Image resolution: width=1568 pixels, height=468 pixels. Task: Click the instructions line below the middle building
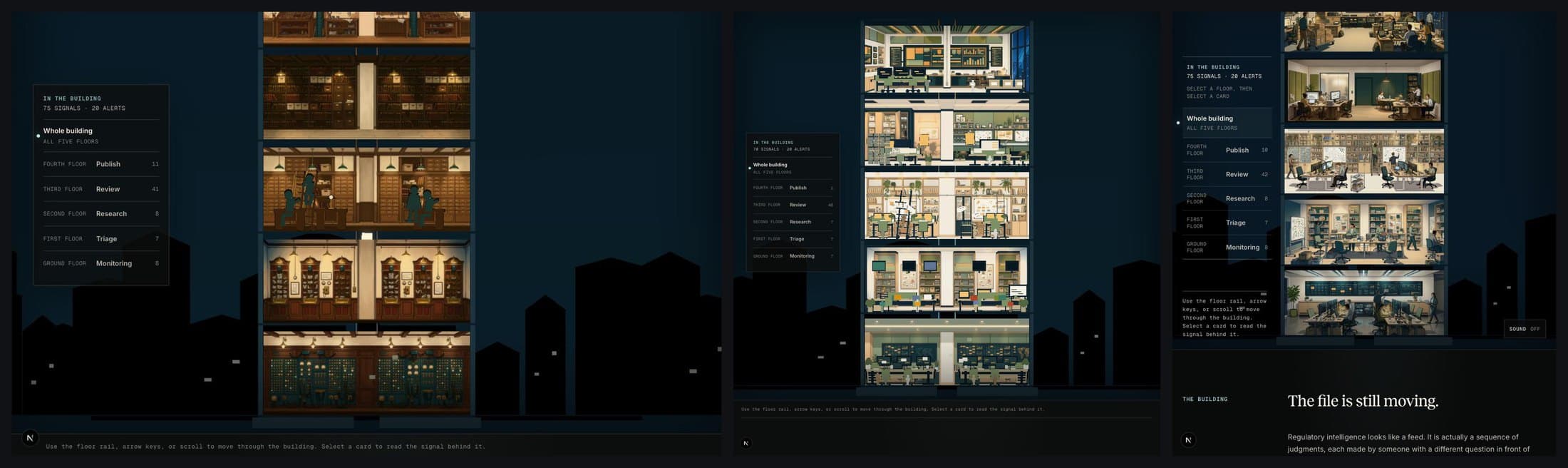pos(892,409)
